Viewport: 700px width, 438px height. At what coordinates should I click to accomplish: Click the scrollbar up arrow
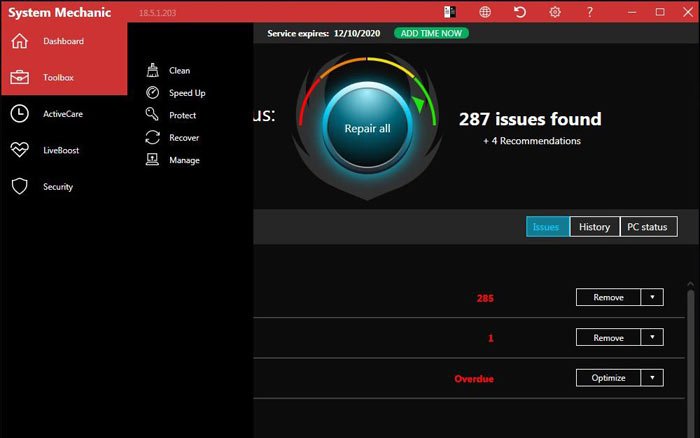point(691,284)
